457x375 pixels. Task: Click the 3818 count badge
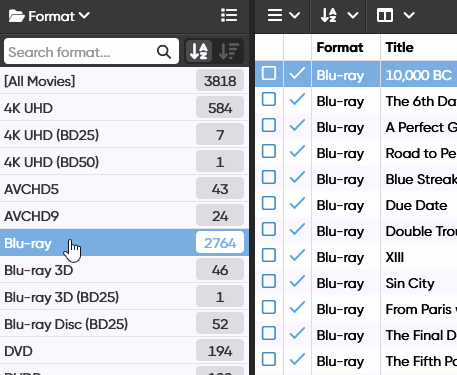(x=220, y=81)
